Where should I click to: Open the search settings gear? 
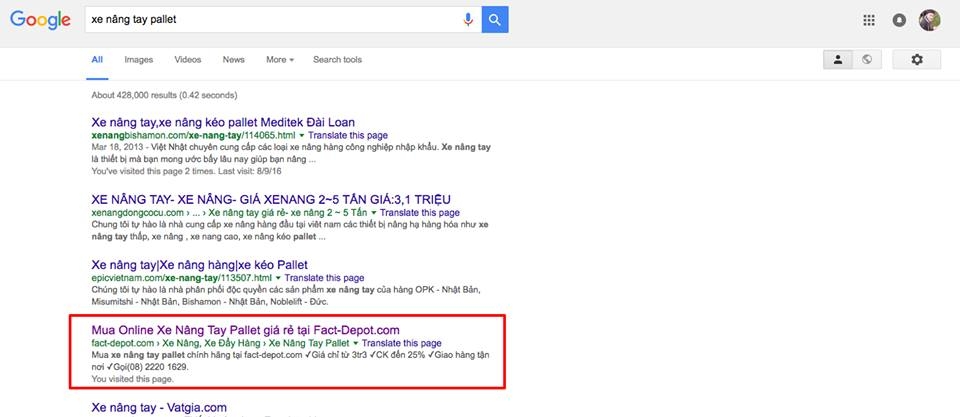(x=917, y=59)
